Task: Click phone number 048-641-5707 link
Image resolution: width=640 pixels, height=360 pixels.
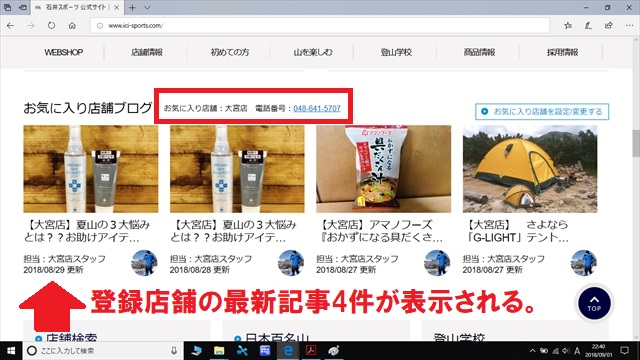Action: point(317,108)
